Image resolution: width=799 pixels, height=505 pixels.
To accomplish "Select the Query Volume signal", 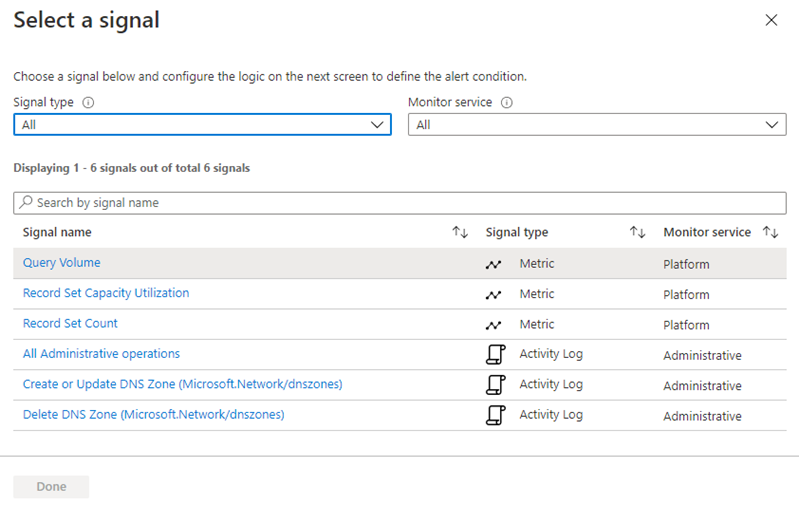I will coord(62,263).
